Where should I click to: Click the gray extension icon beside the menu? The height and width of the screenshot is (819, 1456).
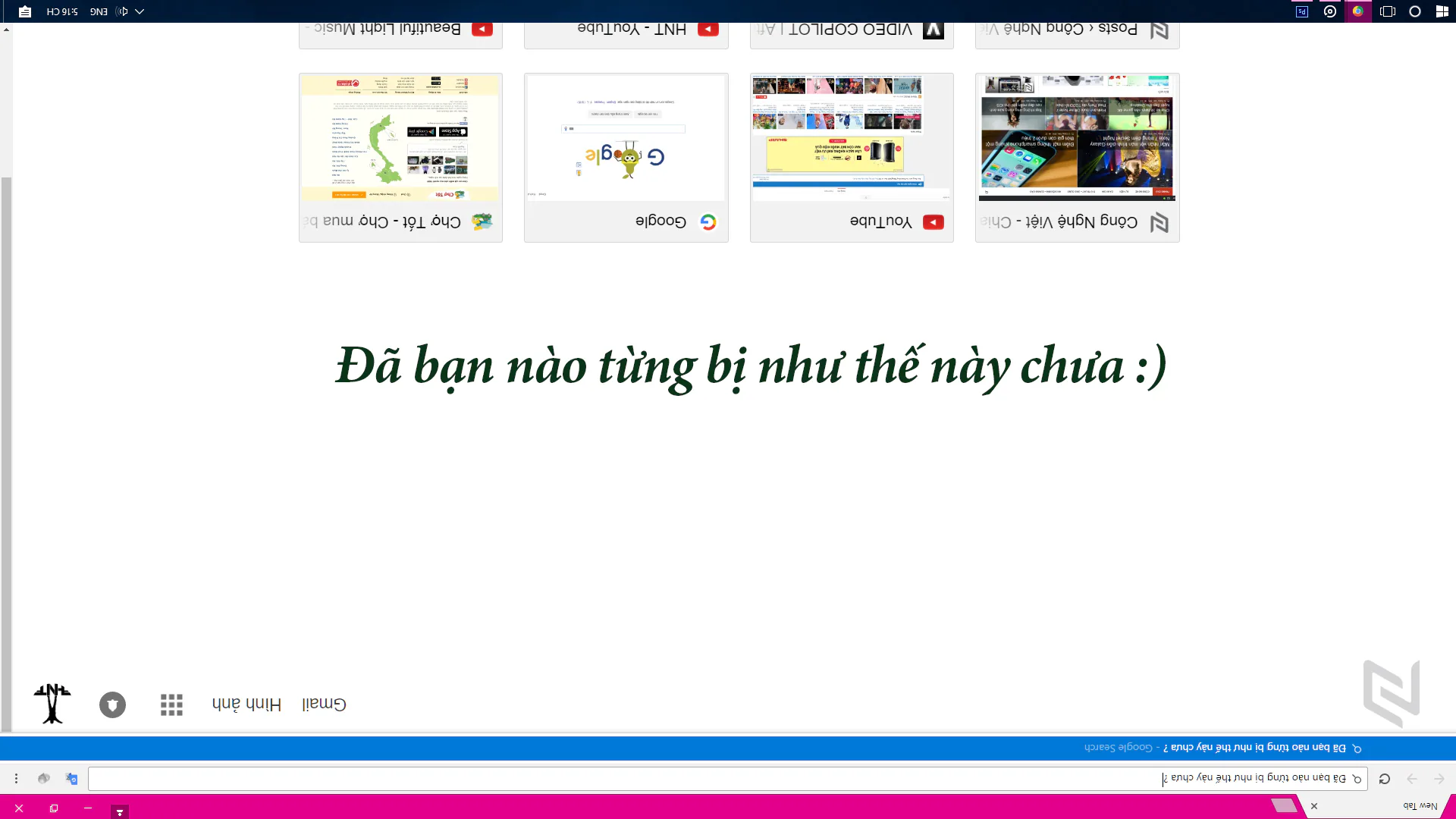[44, 779]
